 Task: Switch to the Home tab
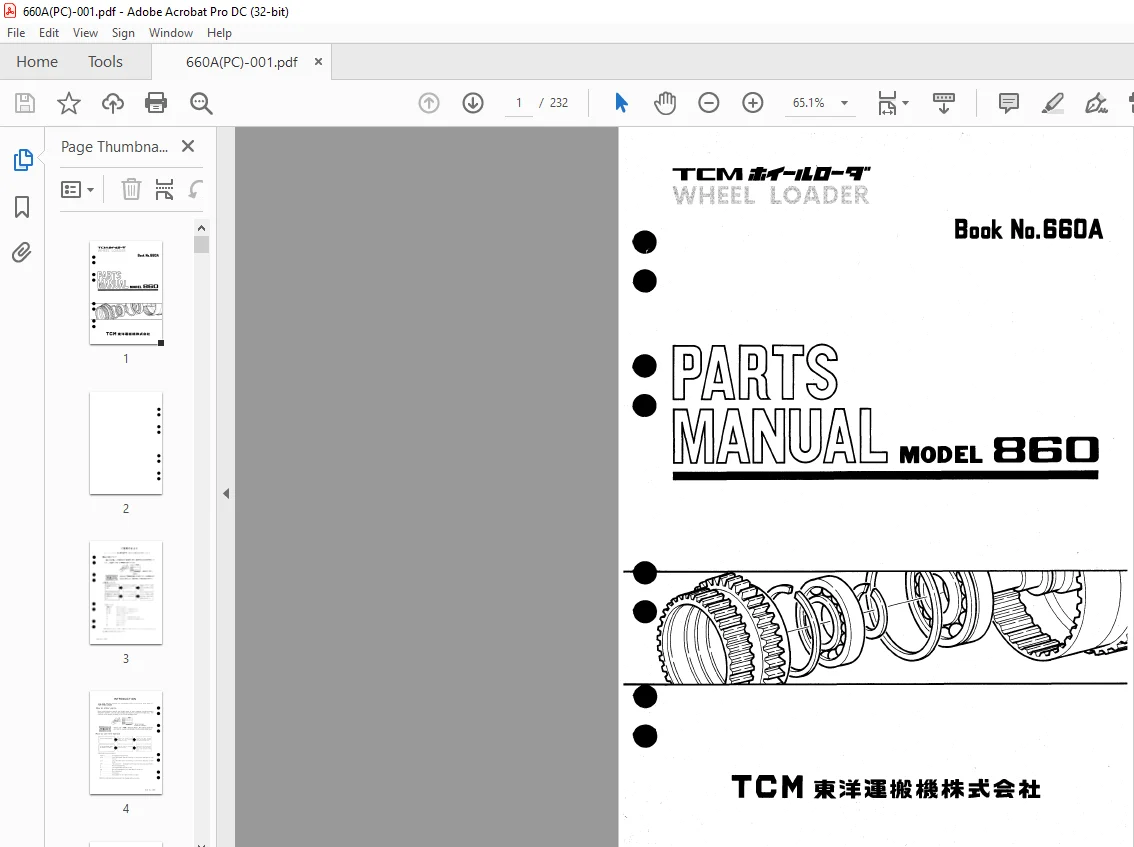[x=37, y=61]
